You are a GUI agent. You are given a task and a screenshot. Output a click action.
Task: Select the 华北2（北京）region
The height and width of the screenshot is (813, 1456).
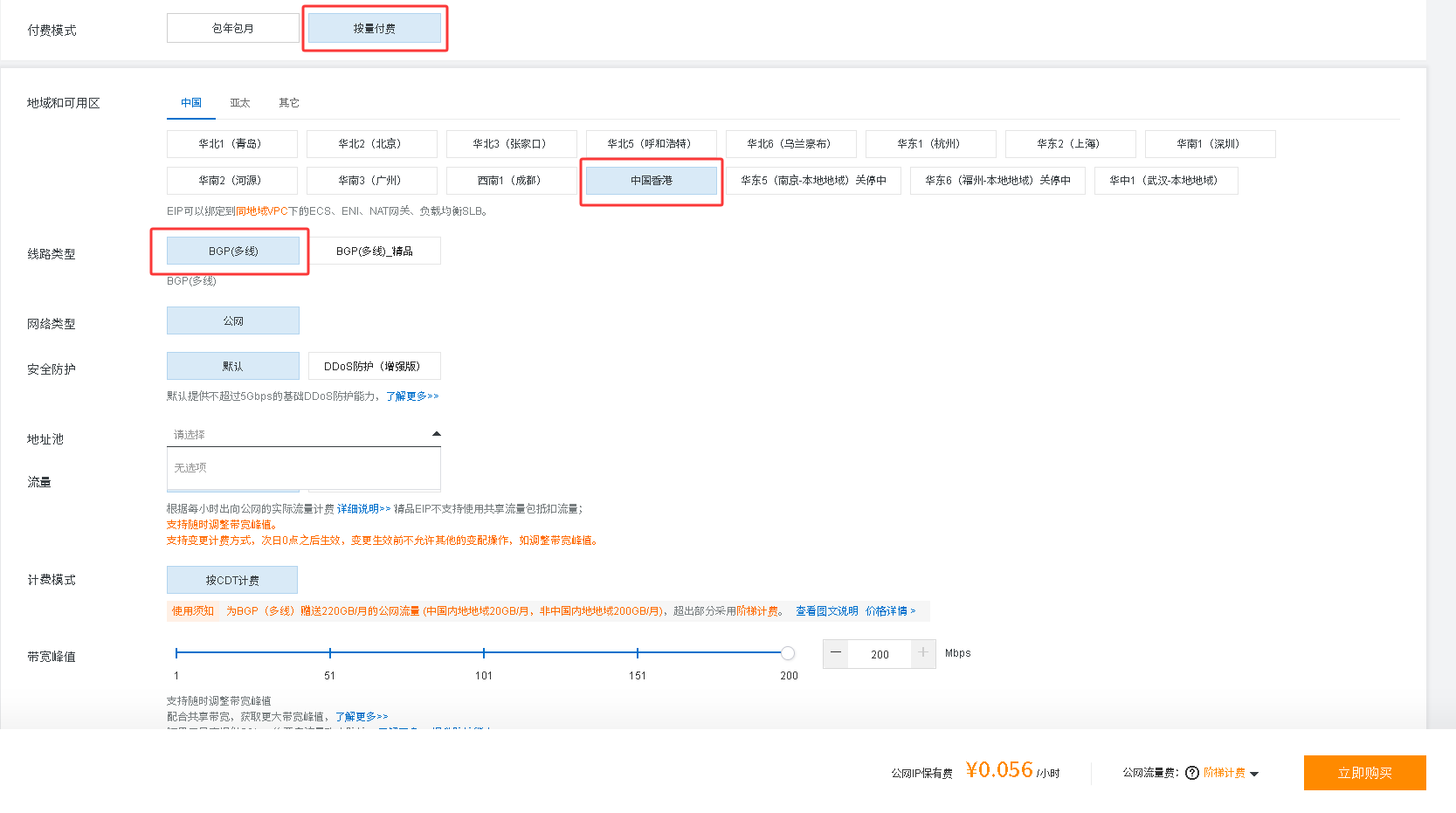point(371,143)
